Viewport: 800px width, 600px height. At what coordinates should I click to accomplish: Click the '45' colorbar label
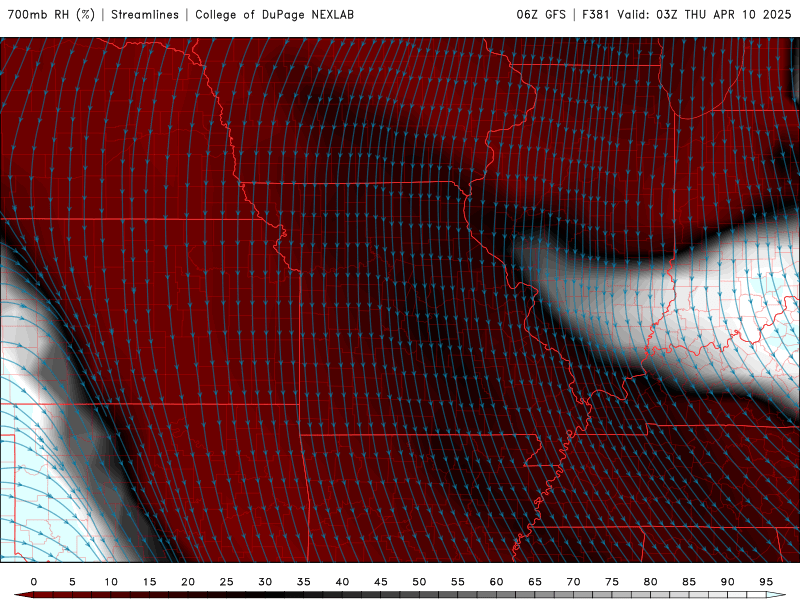click(x=381, y=582)
